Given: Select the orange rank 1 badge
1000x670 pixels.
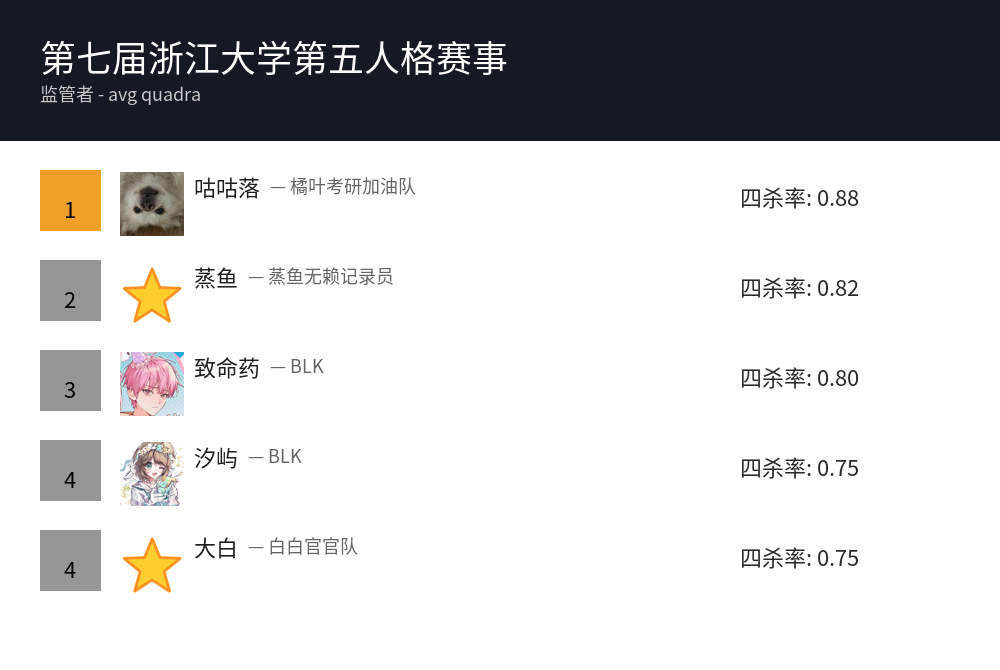Looking at the screenshot, I should click(70, 201).
